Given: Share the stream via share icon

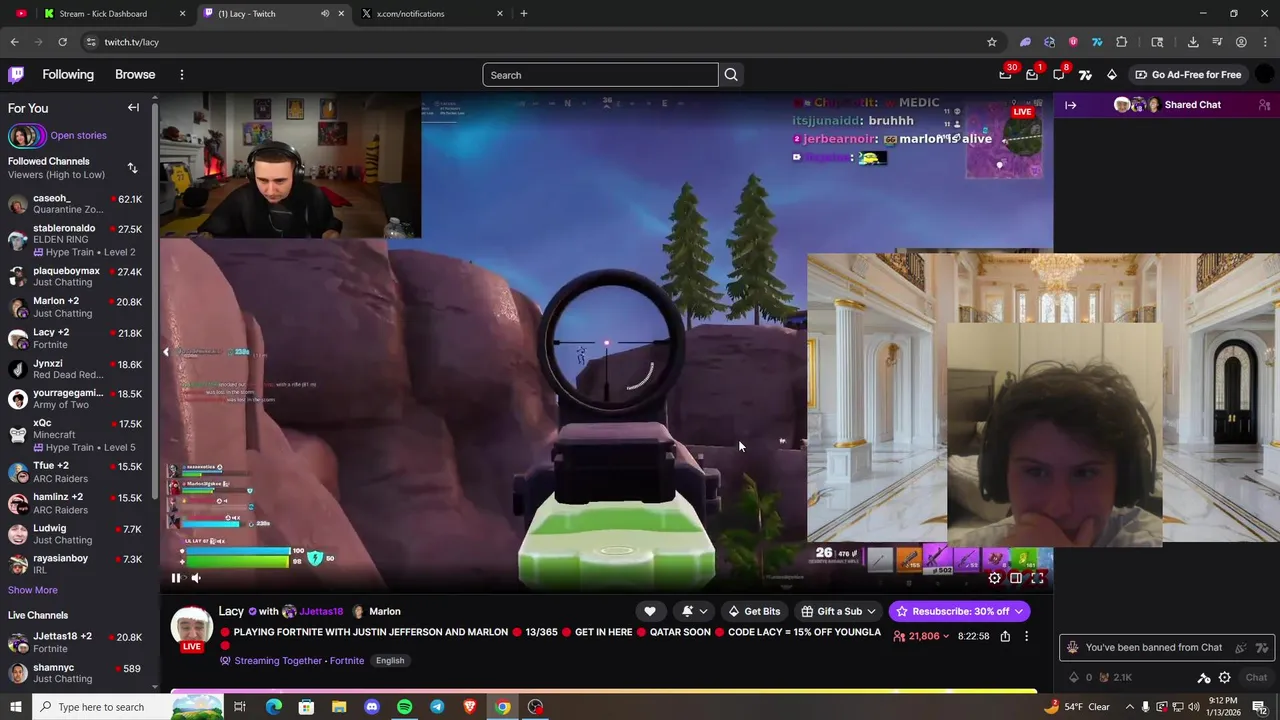Looking at the screenshot, I should [x=1005, y=636].
